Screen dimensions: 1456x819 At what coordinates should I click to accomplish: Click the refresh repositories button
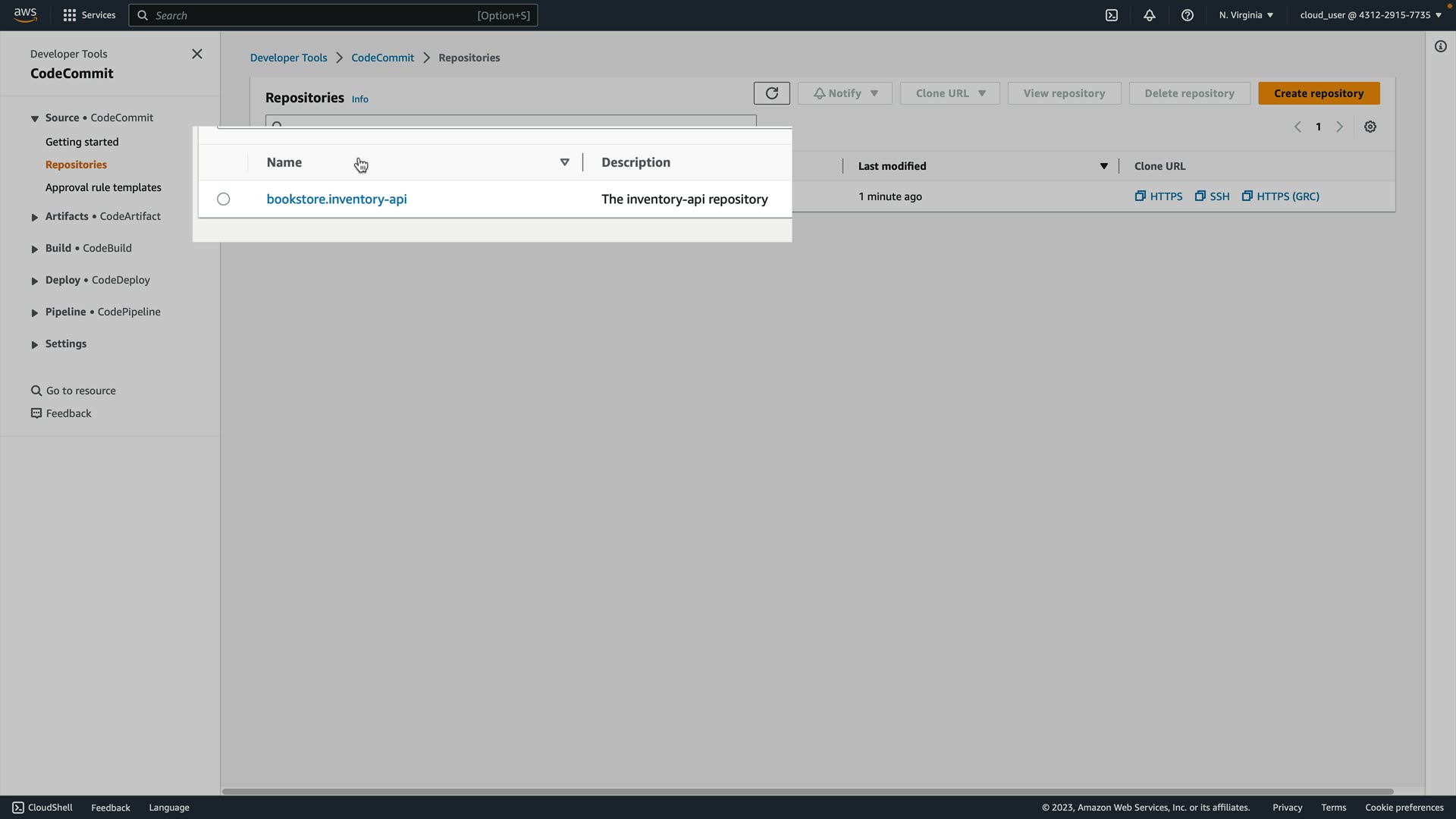tap(771, 93)
